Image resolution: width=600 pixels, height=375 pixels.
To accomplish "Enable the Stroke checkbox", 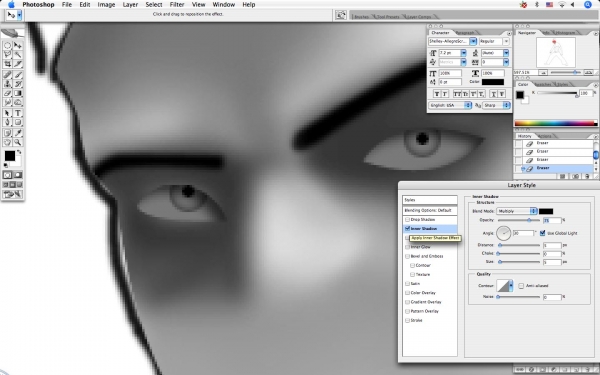I will point(408,321).
